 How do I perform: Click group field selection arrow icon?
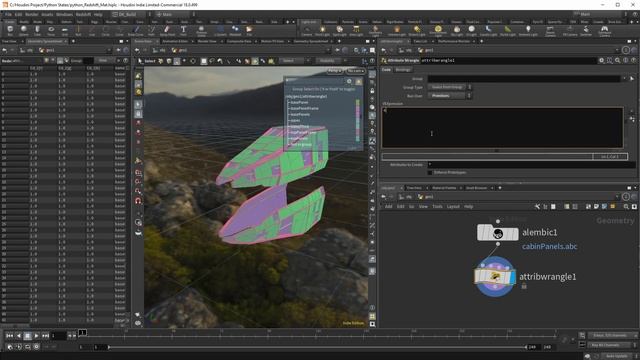tap(632, 78)
